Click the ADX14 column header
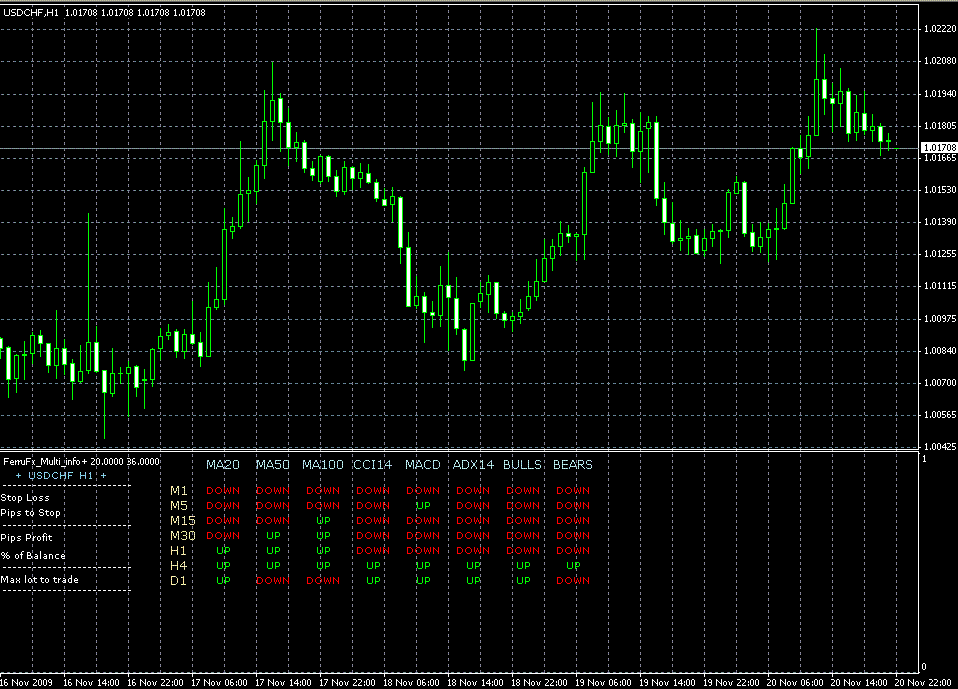Image resolution: width=958 pixels, height=689 pixels. pos(471,465)
